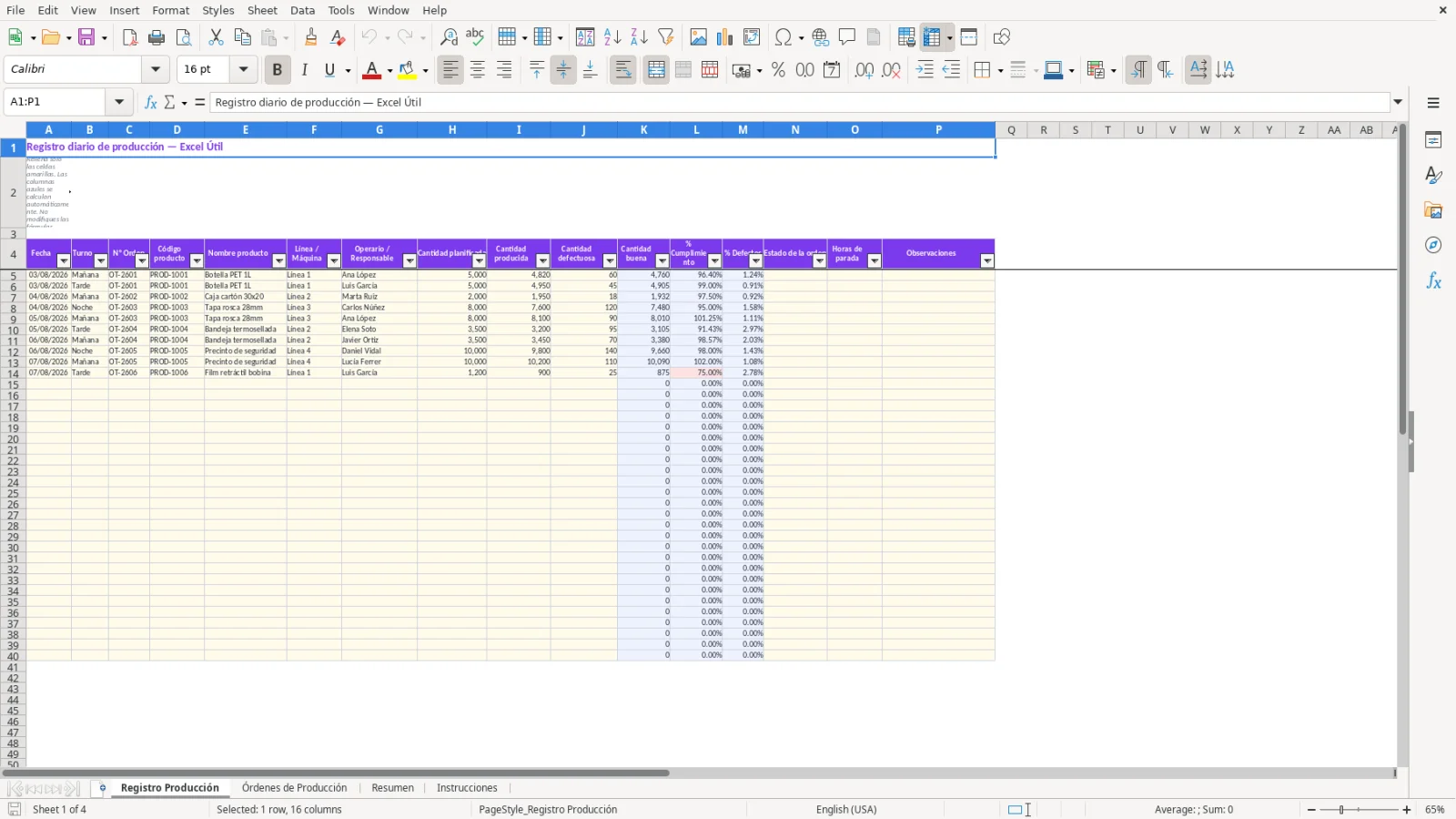Switch to Órdenes de Producción sheet tab

(x=295, y=788)
